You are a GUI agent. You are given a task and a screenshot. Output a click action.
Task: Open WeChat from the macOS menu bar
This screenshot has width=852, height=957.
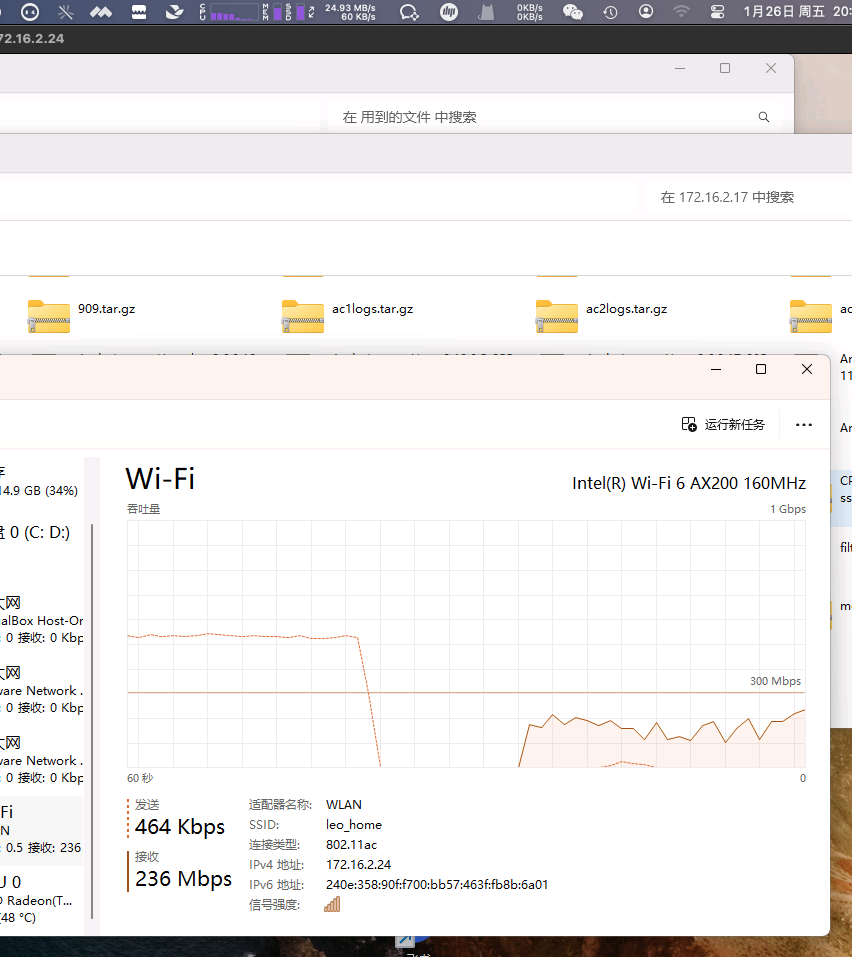point(572,12)
